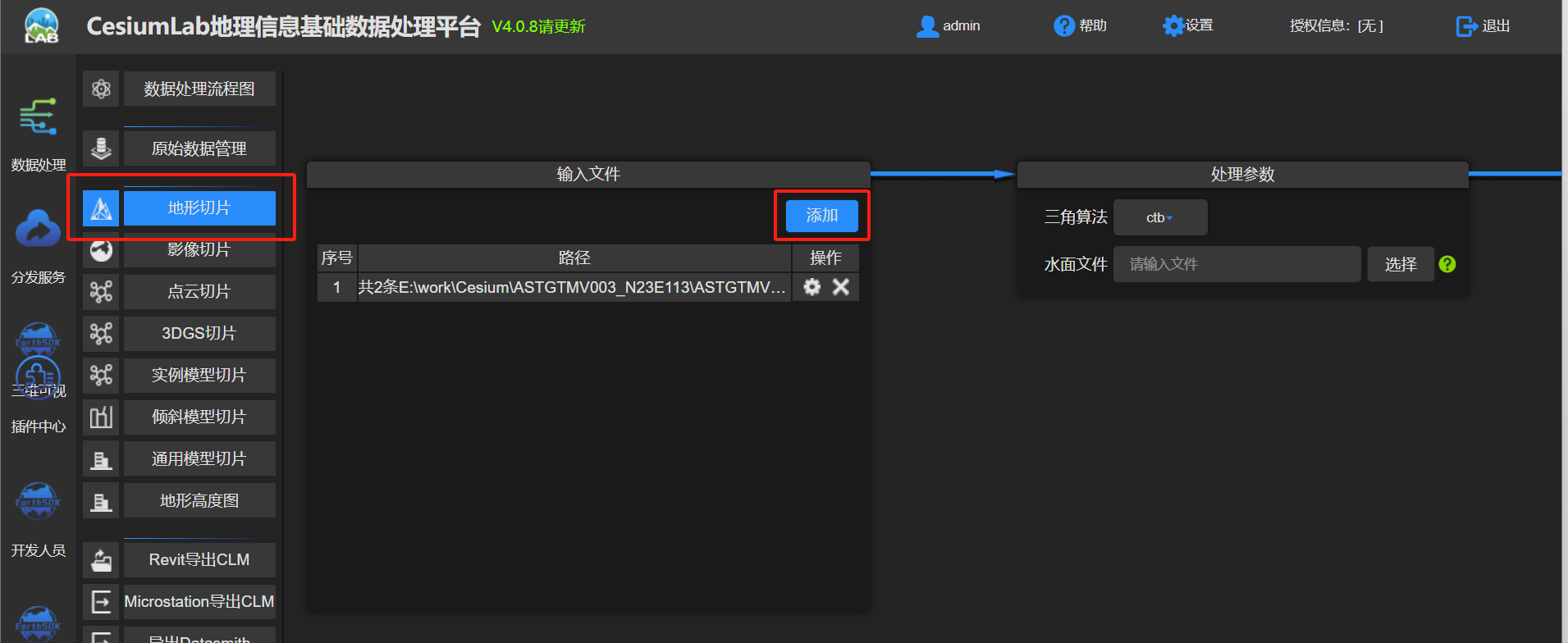Select 3DGS切片 menu item
This screenshot has height=643, width=1568.
(x=199, y=333)
